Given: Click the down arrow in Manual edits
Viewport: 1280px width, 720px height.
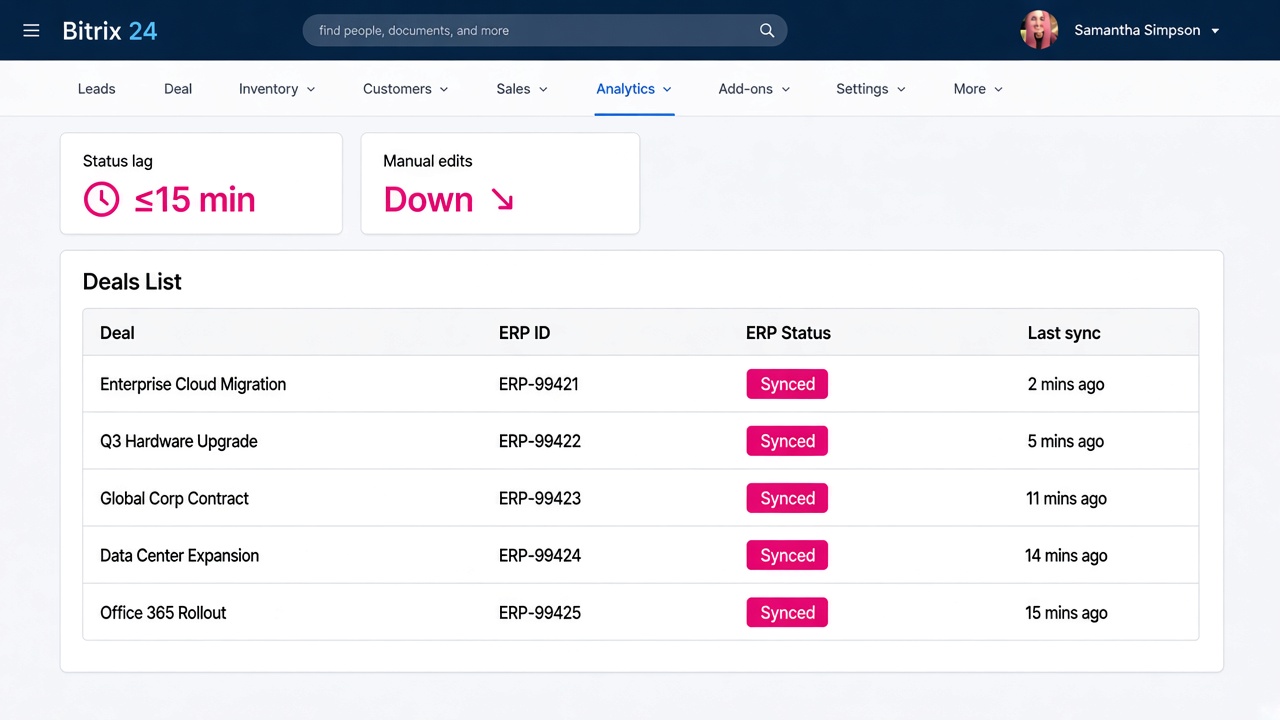Looking at the screenshot, I should pyautogui.click(x=502, y=200).
